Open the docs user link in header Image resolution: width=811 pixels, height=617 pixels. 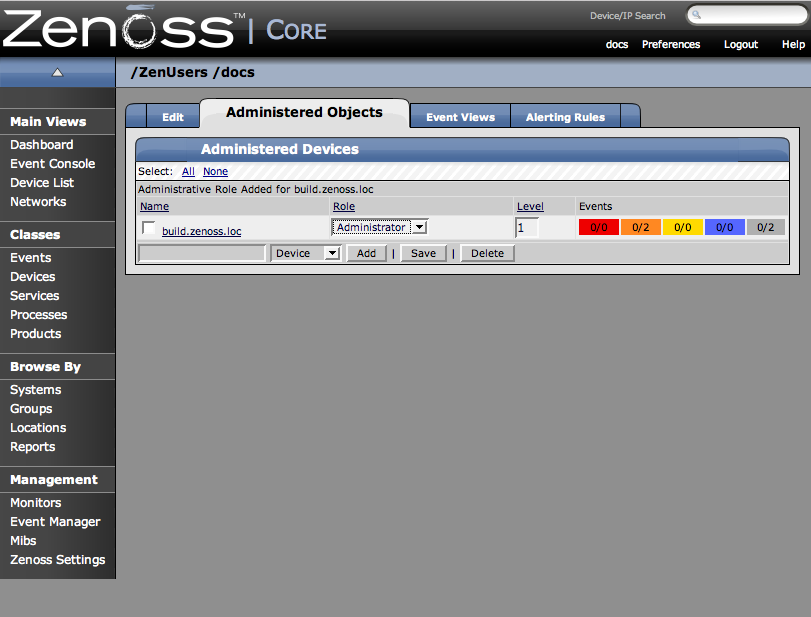(617, 44)
